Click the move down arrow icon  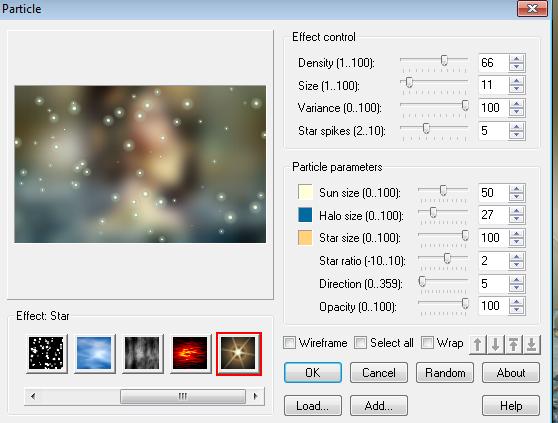point(495,344)
